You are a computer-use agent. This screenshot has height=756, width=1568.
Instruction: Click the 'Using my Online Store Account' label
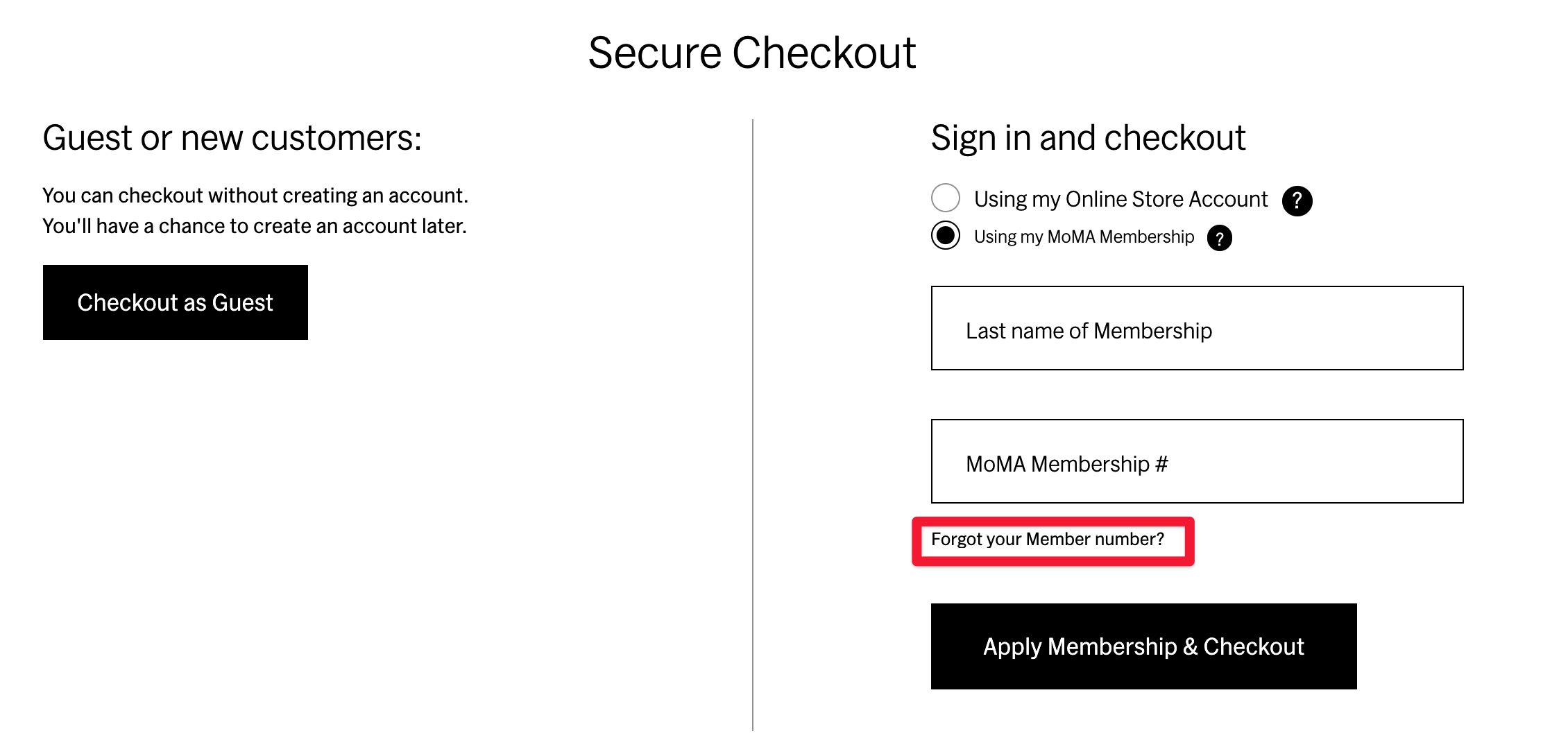1120,199
